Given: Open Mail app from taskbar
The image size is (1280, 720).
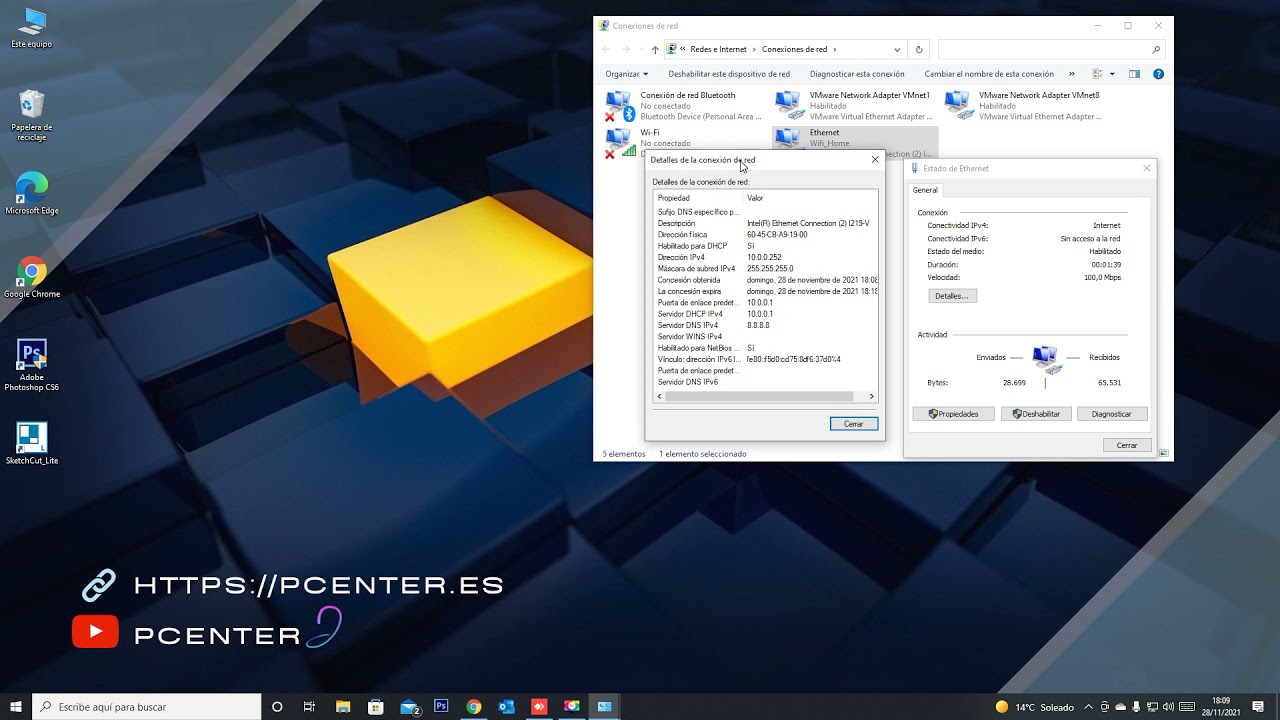Looking at the screenshot, I should point(410,706).
